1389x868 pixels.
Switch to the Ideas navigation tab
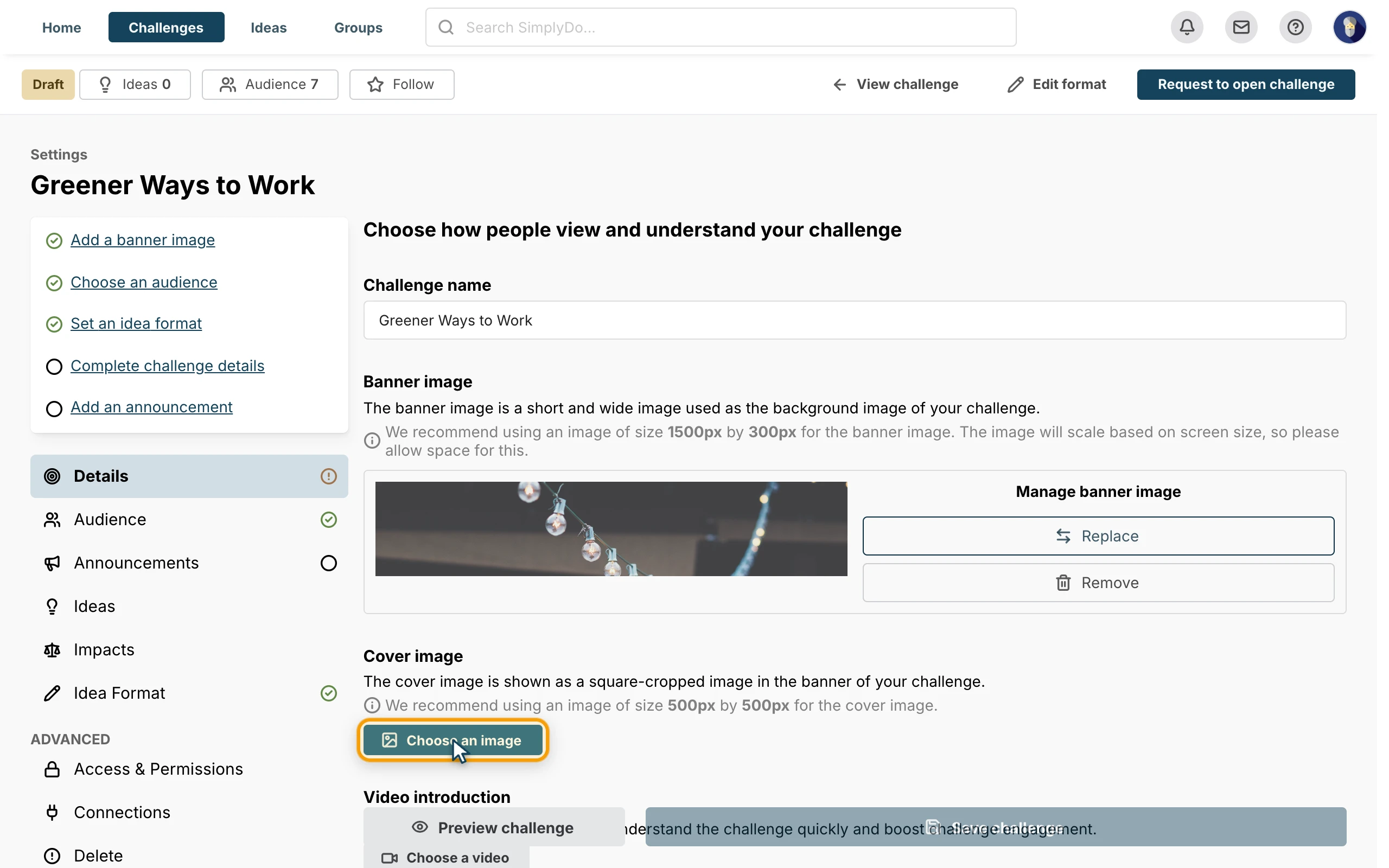[269, 27]
